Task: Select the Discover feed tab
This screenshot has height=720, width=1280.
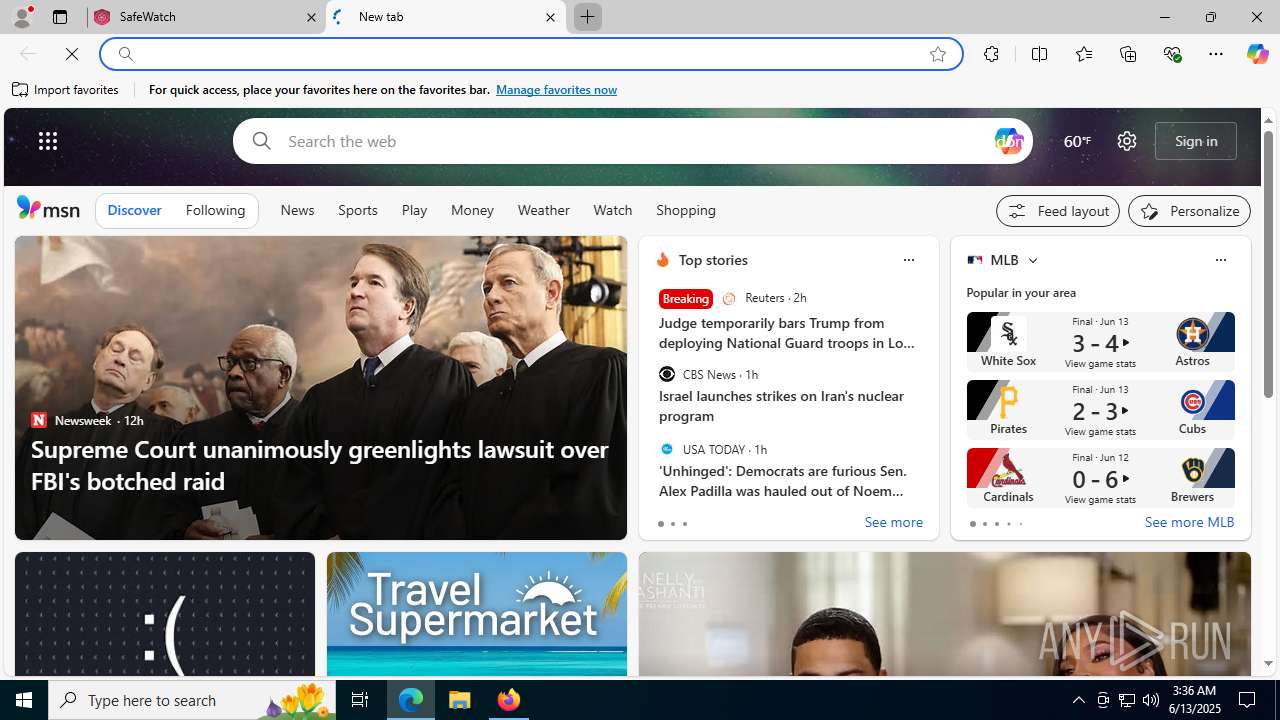Action: click(x=134, y=210)
